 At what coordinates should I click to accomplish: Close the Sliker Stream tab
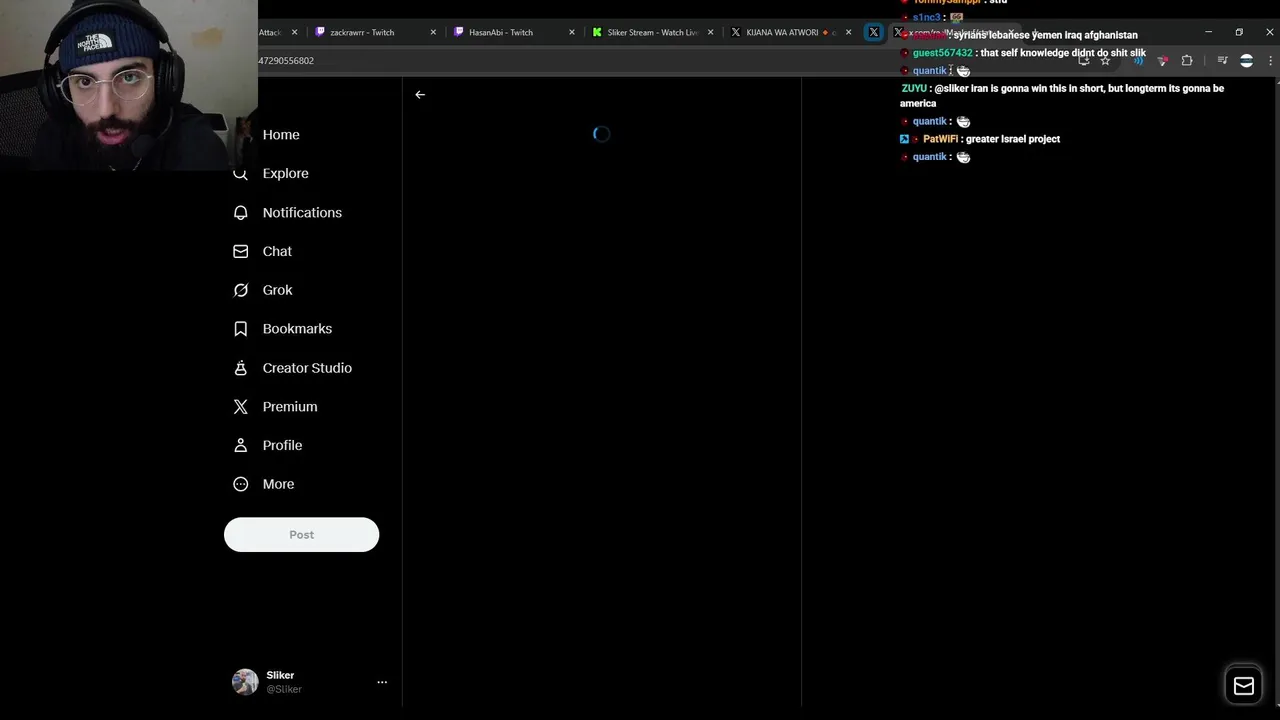[x=711, y=32]
